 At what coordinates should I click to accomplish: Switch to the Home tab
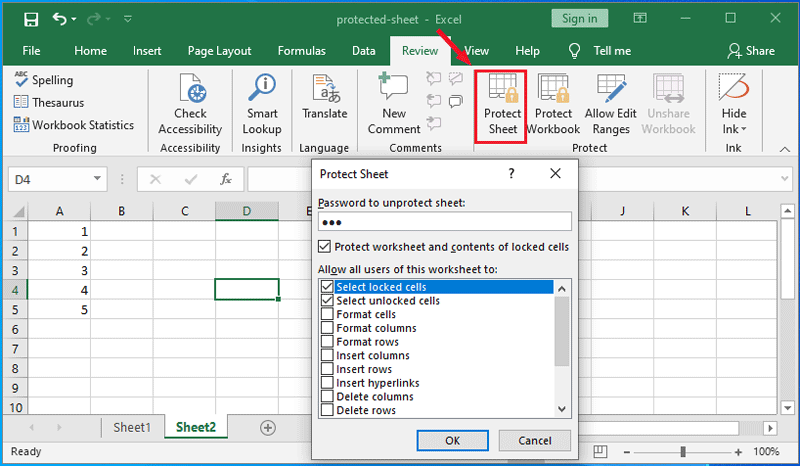(x=90, y=51)
